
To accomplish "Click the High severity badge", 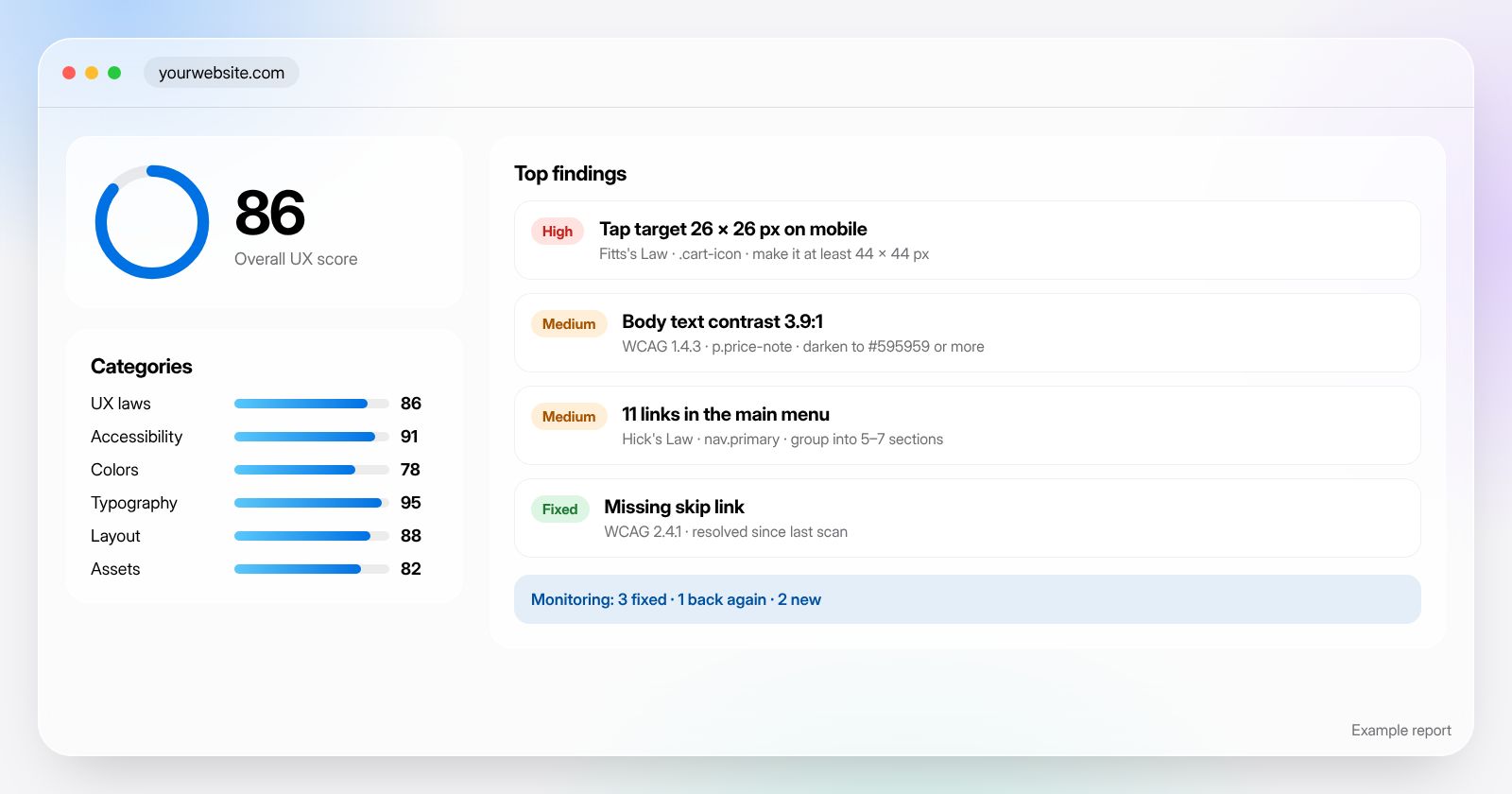I will (x=558, y=232).
